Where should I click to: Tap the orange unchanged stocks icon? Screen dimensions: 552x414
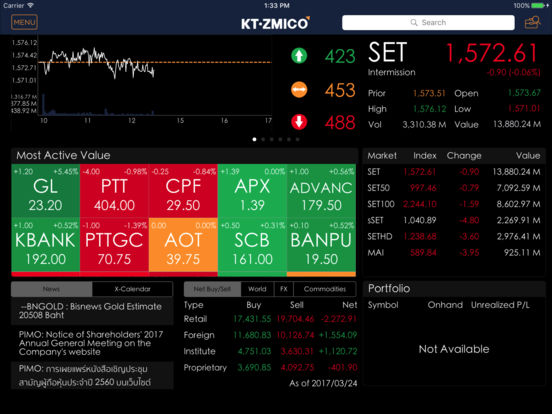pyautogui.click(x=299, y=89)
